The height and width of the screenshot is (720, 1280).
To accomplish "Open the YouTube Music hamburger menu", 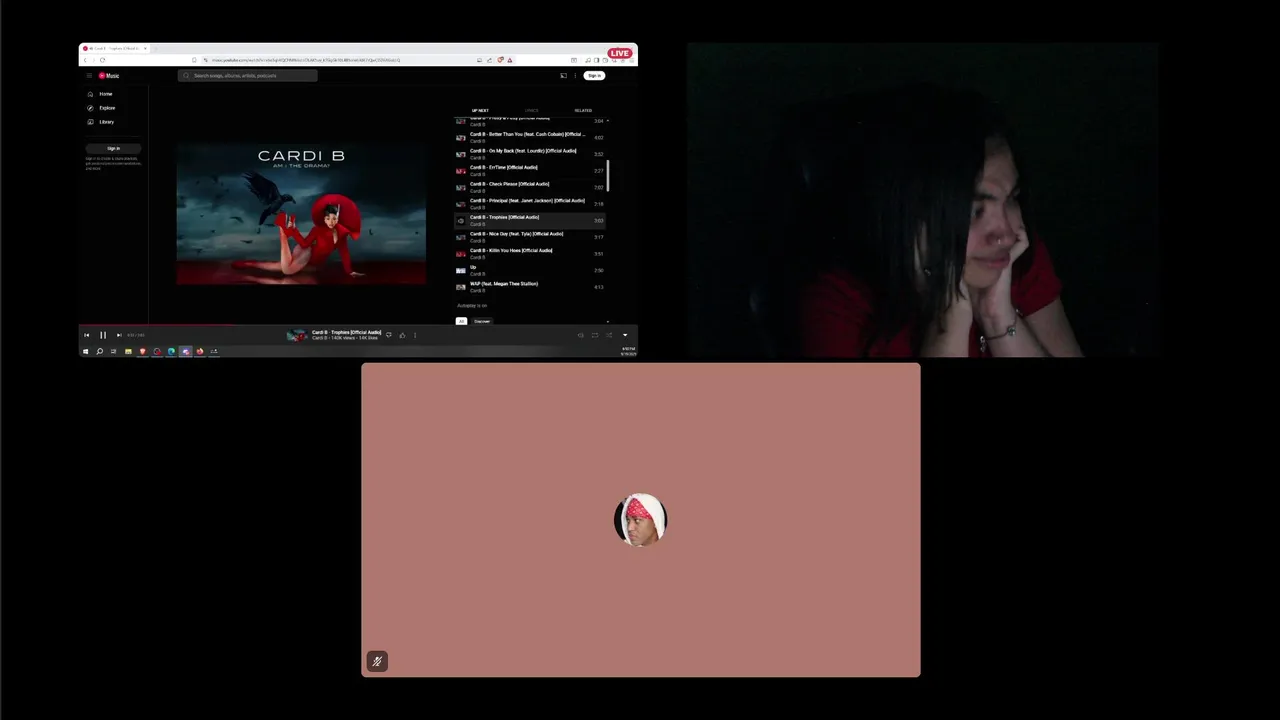I will (x=89, y=76).
